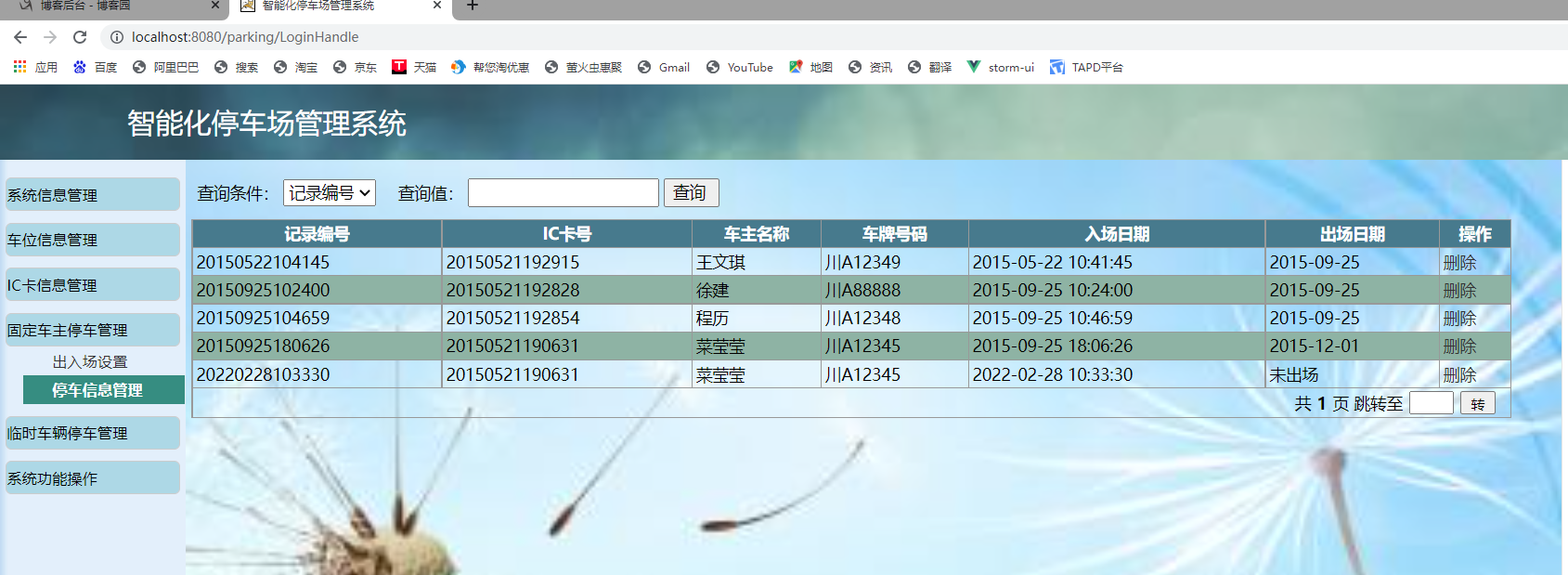Click the address bar URL

(x=245, y=37)
